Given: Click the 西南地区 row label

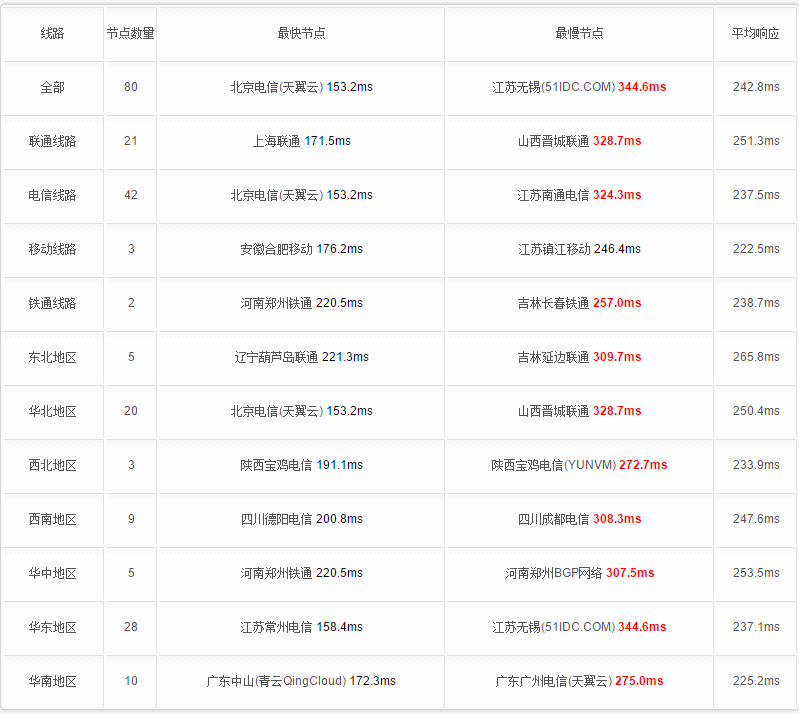Looking at the screenshot, I should [52, 519].
